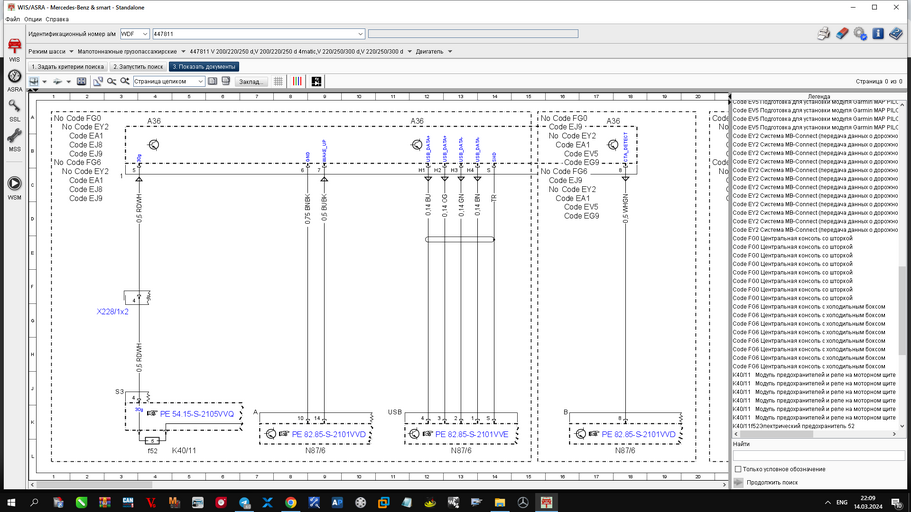Toggle the grid display icon

point(278,81)
